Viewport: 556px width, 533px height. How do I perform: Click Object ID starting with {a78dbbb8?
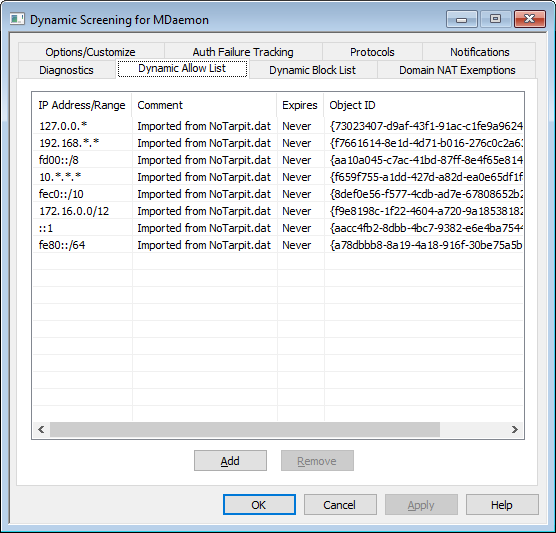pyautogui.click(x=426, y=245)
